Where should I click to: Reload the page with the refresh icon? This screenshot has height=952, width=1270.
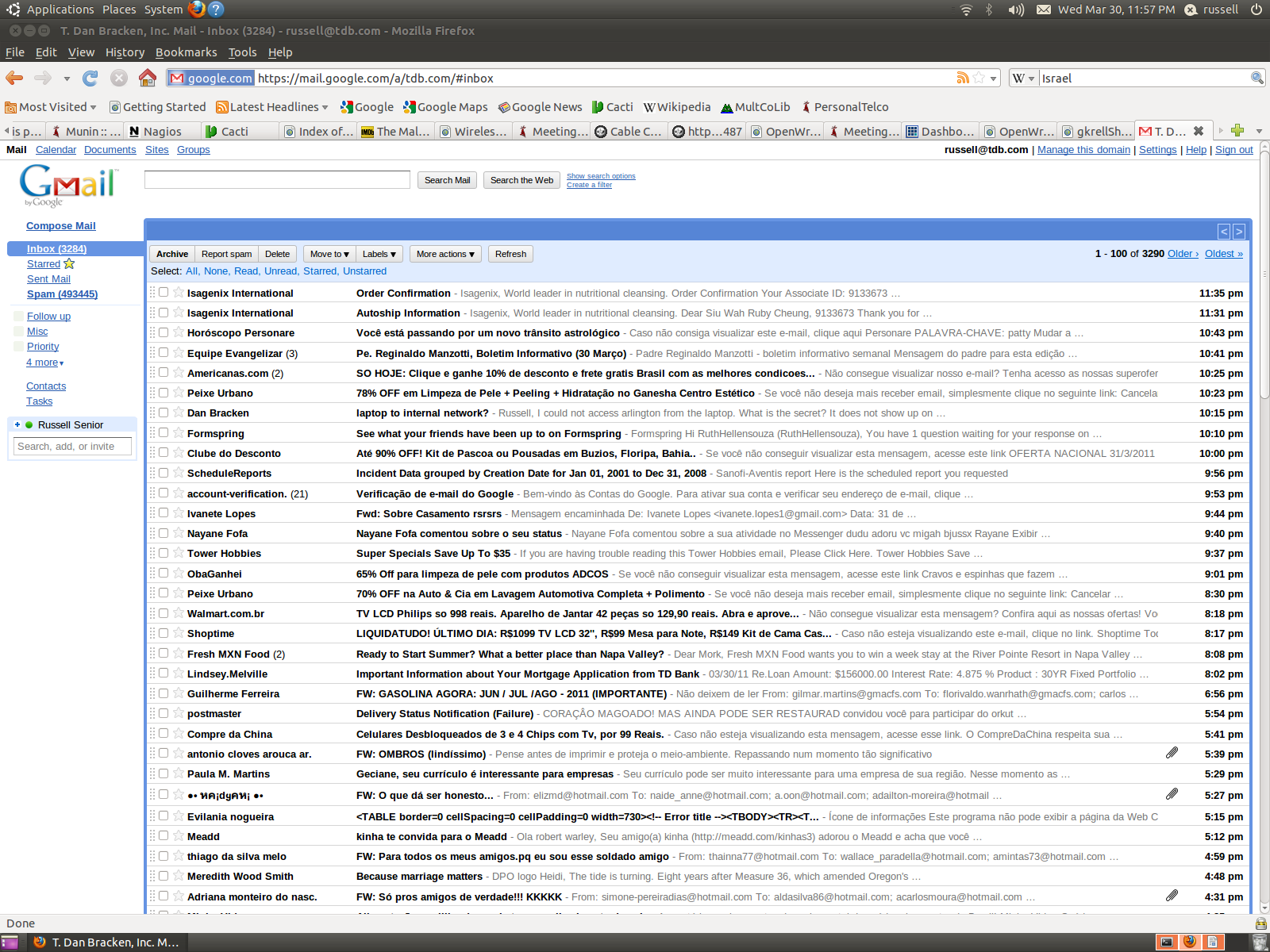click(90, 78)
